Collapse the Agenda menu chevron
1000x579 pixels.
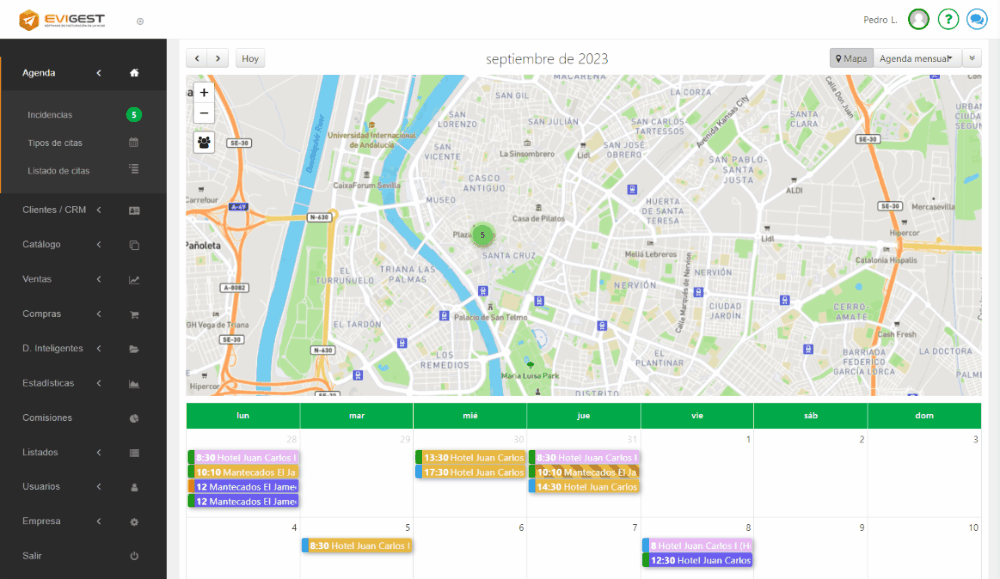tap(99, 73)
